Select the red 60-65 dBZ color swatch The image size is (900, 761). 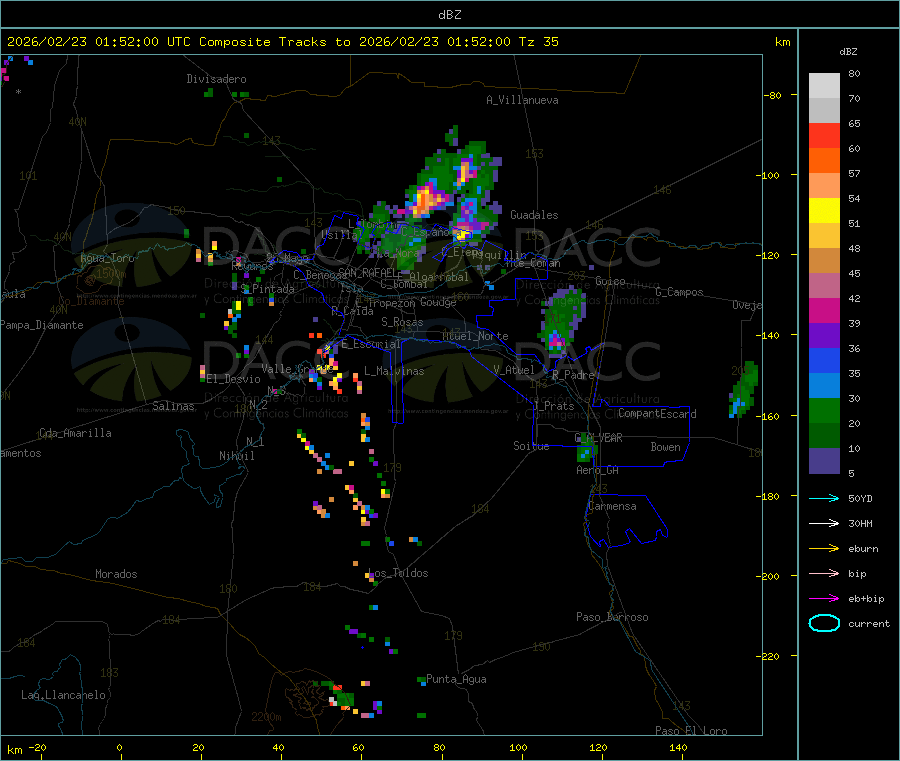pos(824,135)
